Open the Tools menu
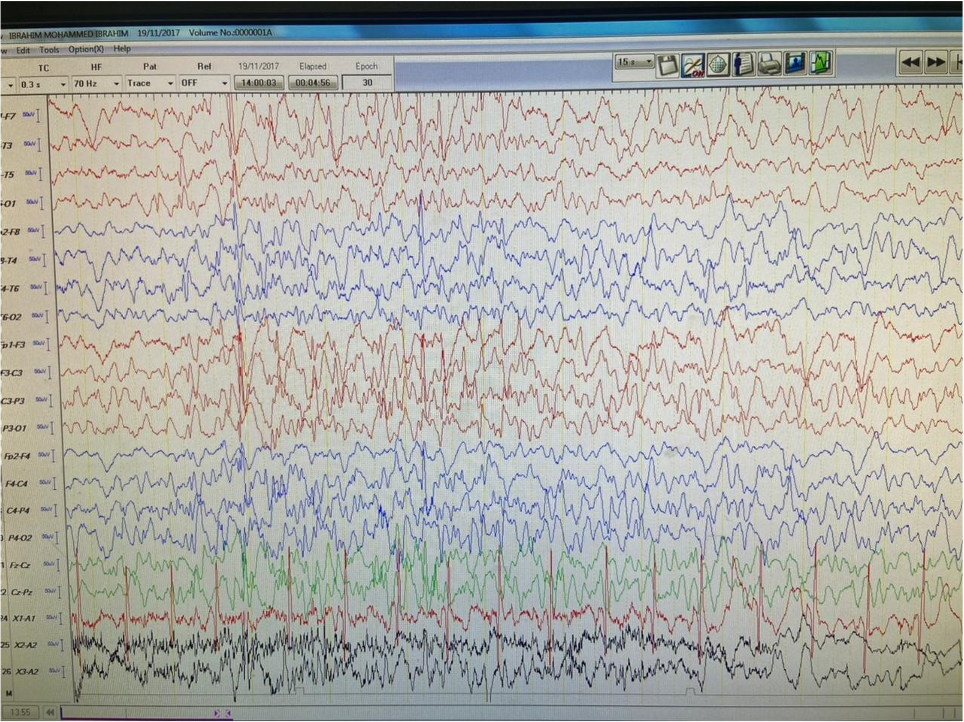964x722 pixels. pyautogui.click(x=49, y=49)
